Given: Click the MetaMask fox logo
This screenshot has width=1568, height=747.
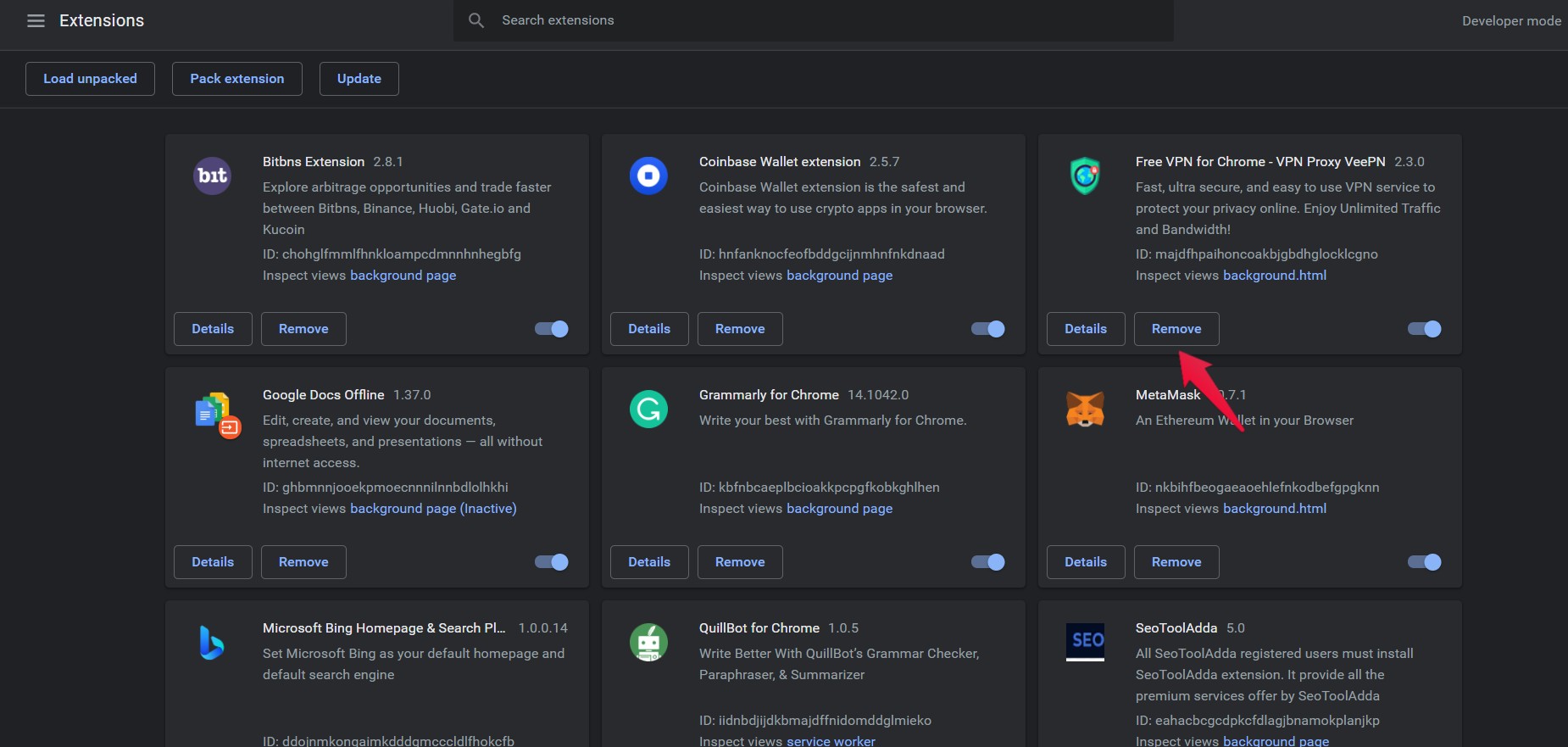Looking at the screenshot, I should coord(1085,410).
